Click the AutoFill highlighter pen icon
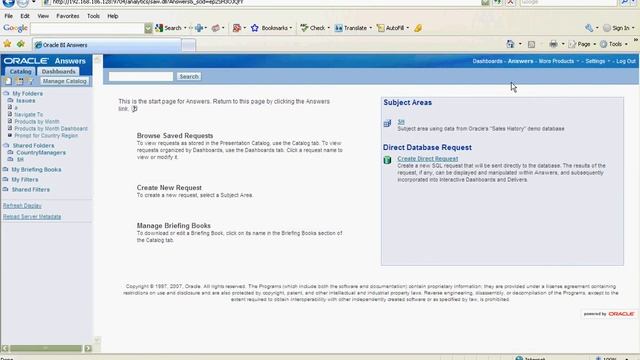The image size is (640, 360). 418,28
